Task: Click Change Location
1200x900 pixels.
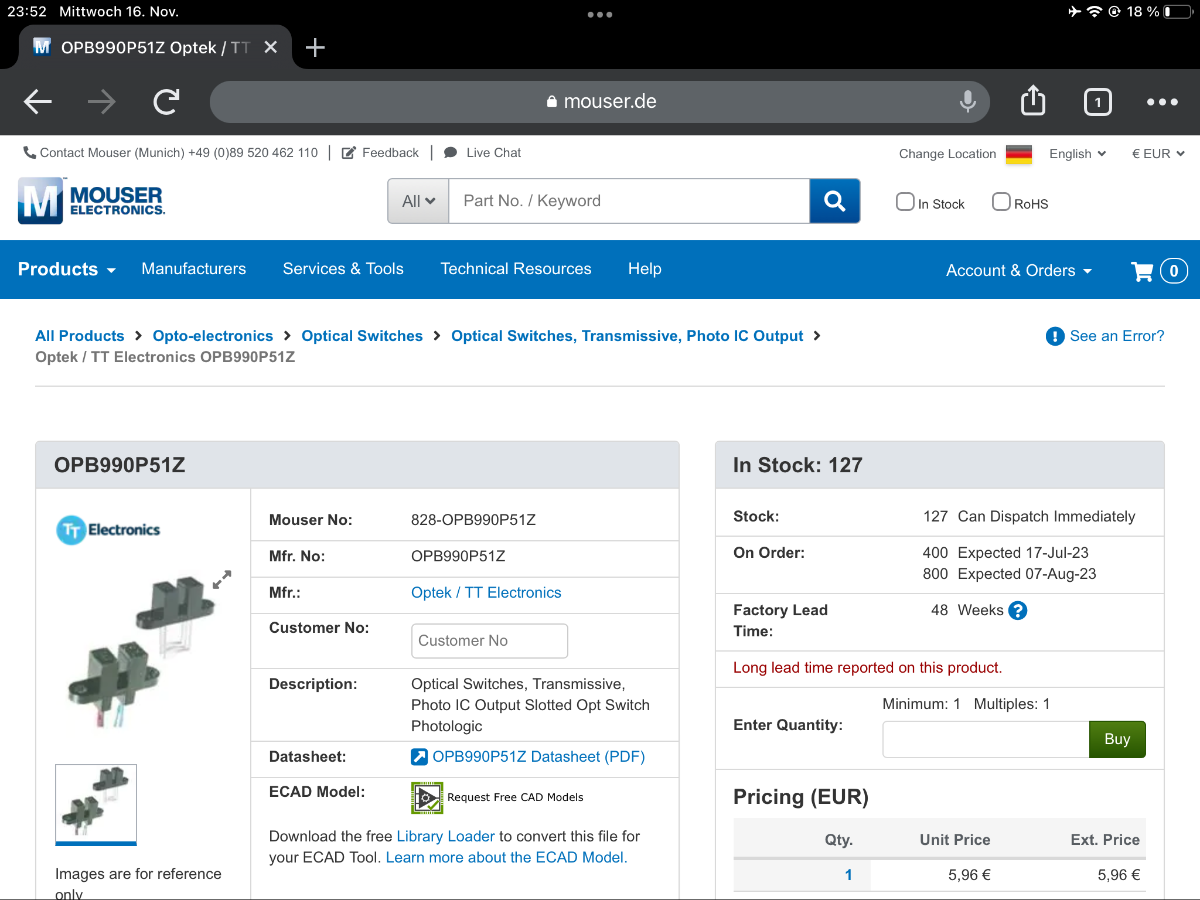Action: (947, 154)
